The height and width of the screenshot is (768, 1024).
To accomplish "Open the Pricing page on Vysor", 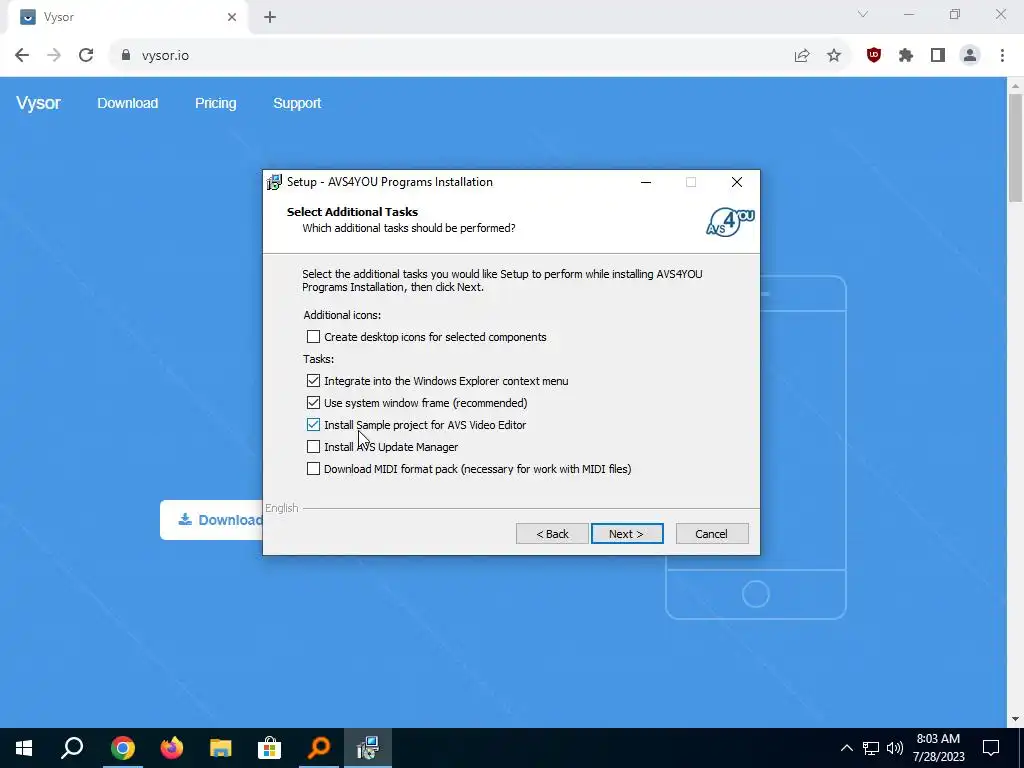I will click(216, 103).
